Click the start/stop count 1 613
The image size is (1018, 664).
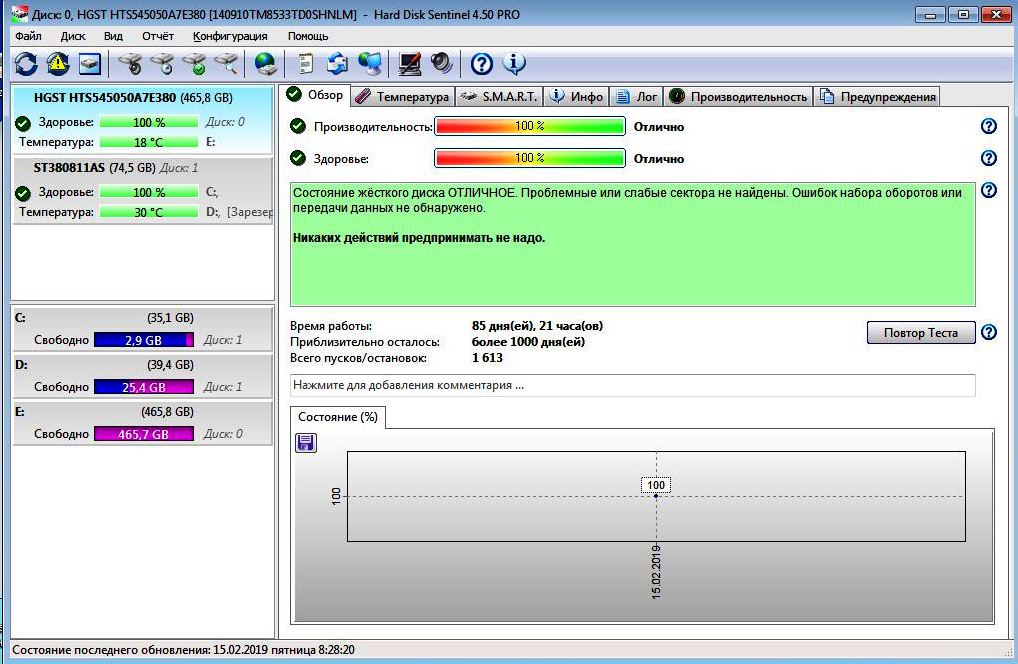coord(488,358)
